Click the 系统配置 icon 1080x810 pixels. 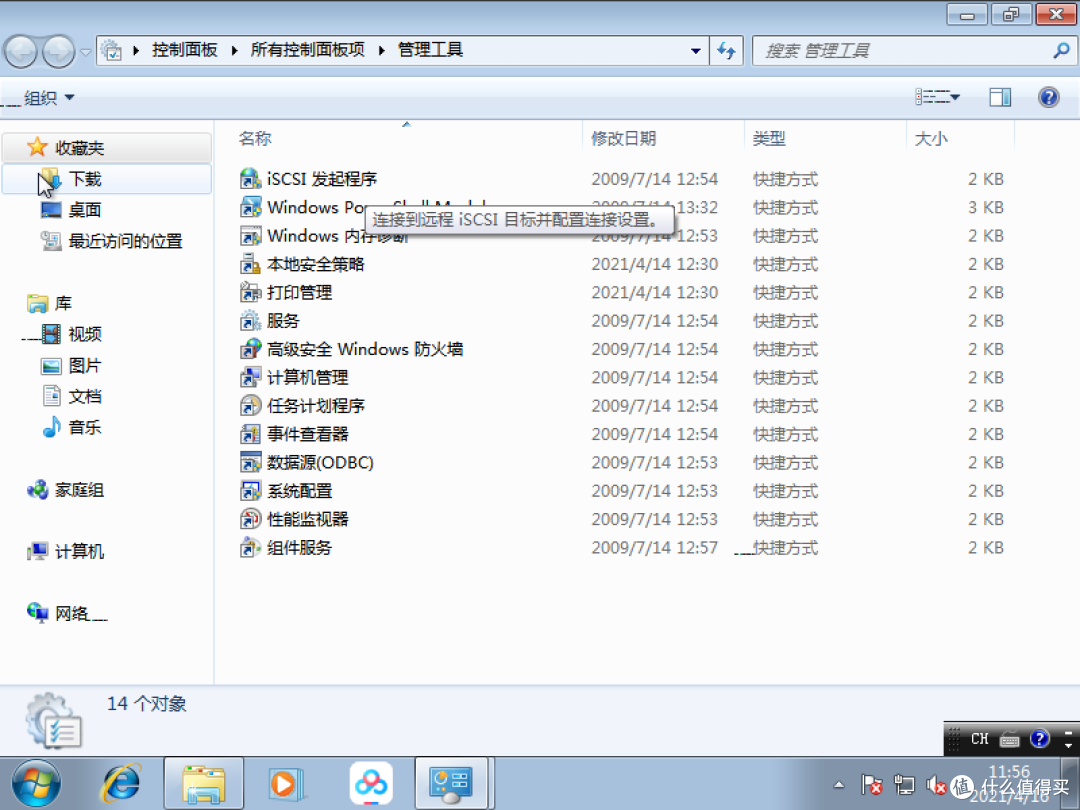point(250,490)
